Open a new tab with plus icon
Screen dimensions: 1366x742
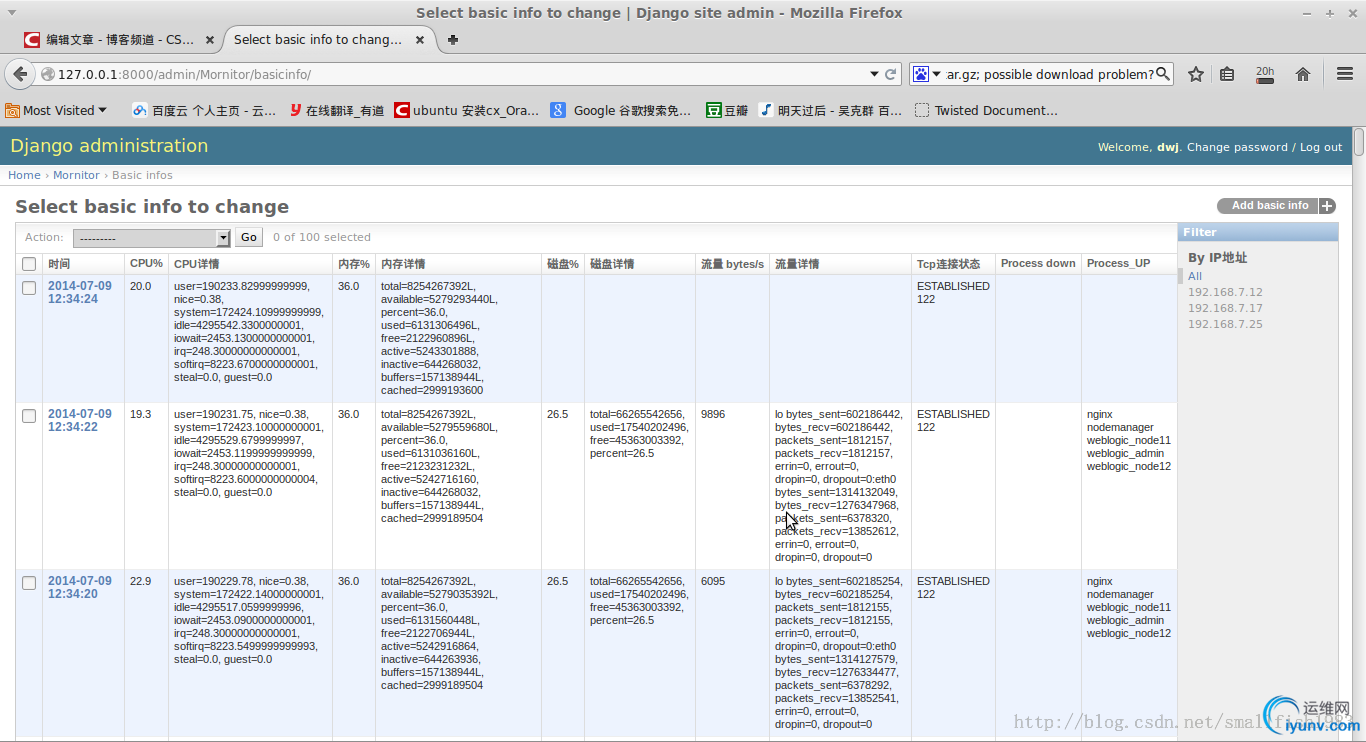453,40
